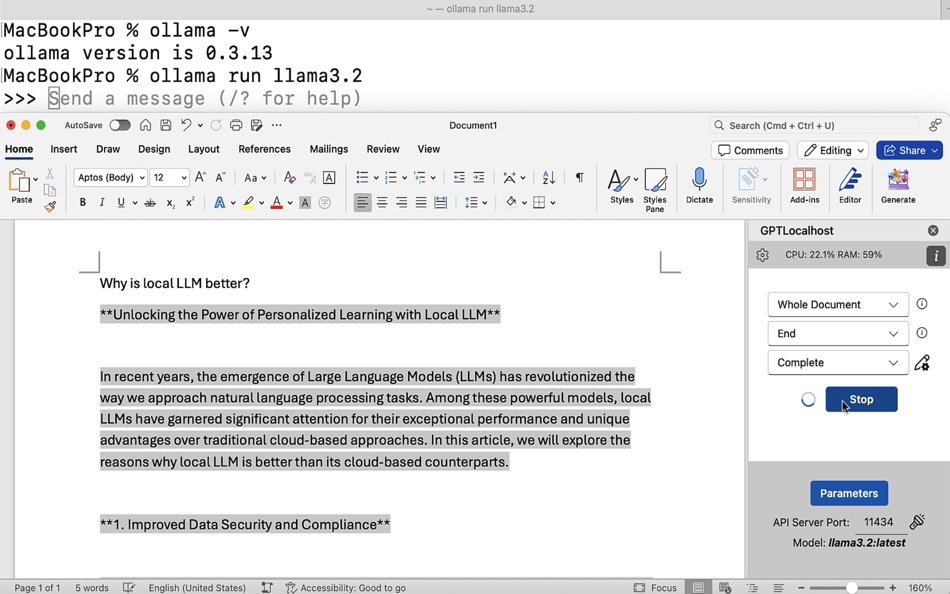Switch to the References tab
Image resolution: width=950 pixels, height=594 pixels.
click(x=264, y=149)
